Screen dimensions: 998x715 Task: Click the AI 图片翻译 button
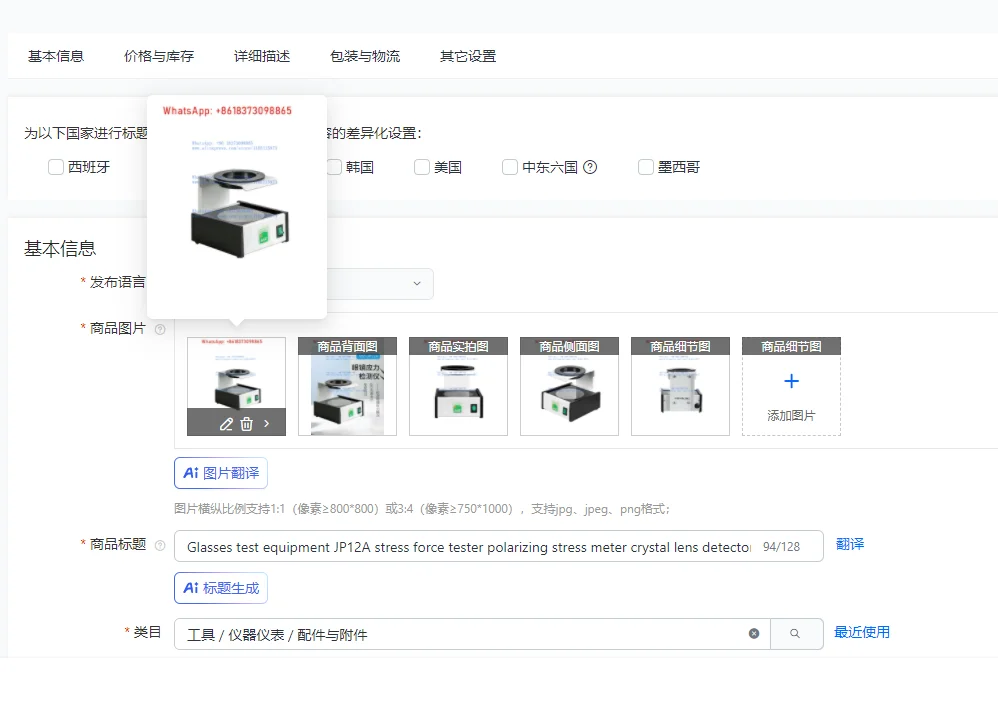pyautogui.click(x=221, y=473)
